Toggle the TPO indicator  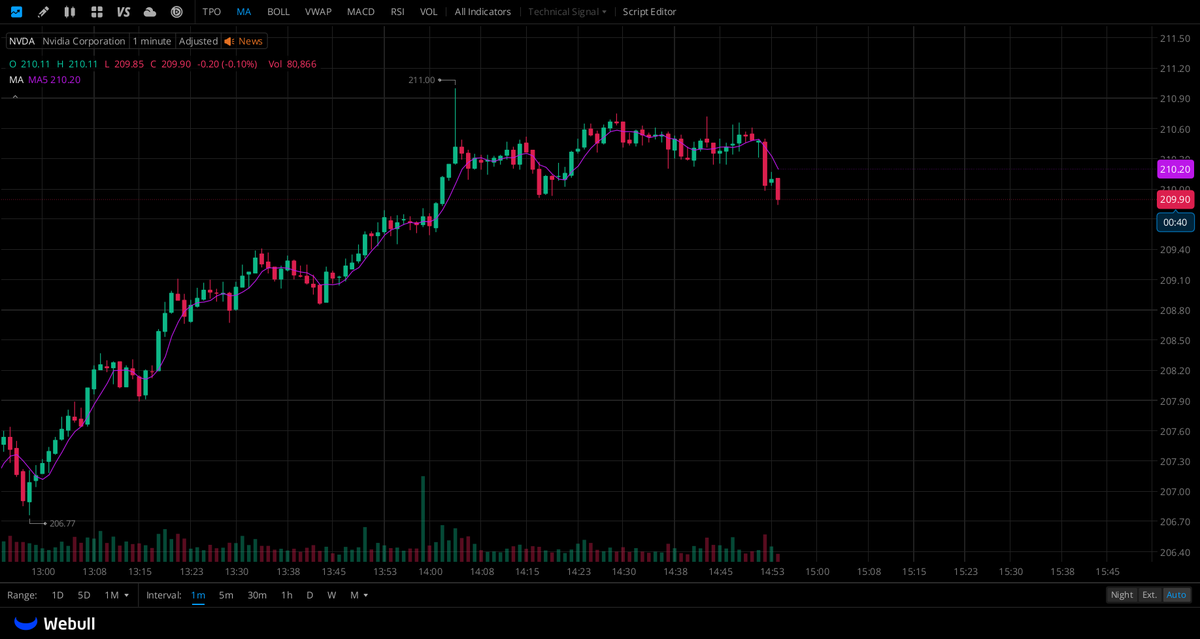pos(212,12)
